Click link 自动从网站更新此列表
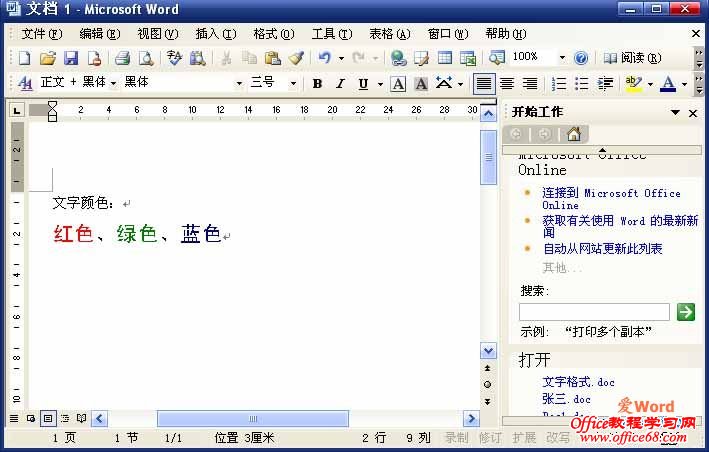The width and height of the screenshot is (709, 452). point(602,249)
